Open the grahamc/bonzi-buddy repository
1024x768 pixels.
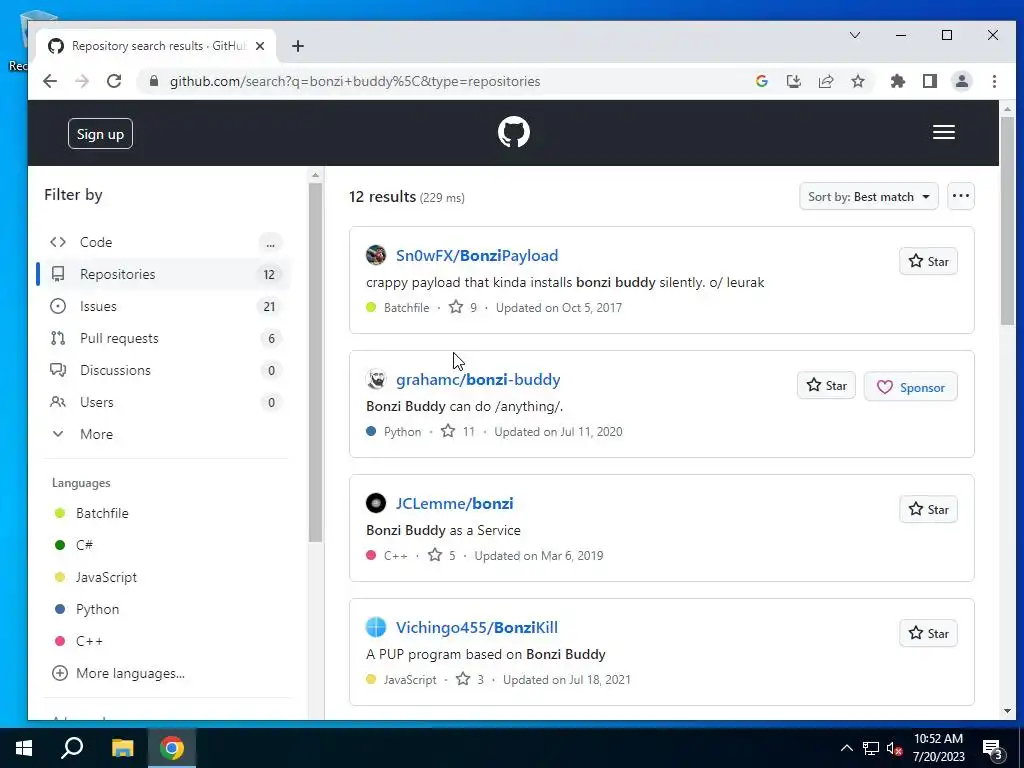(478, 379)
